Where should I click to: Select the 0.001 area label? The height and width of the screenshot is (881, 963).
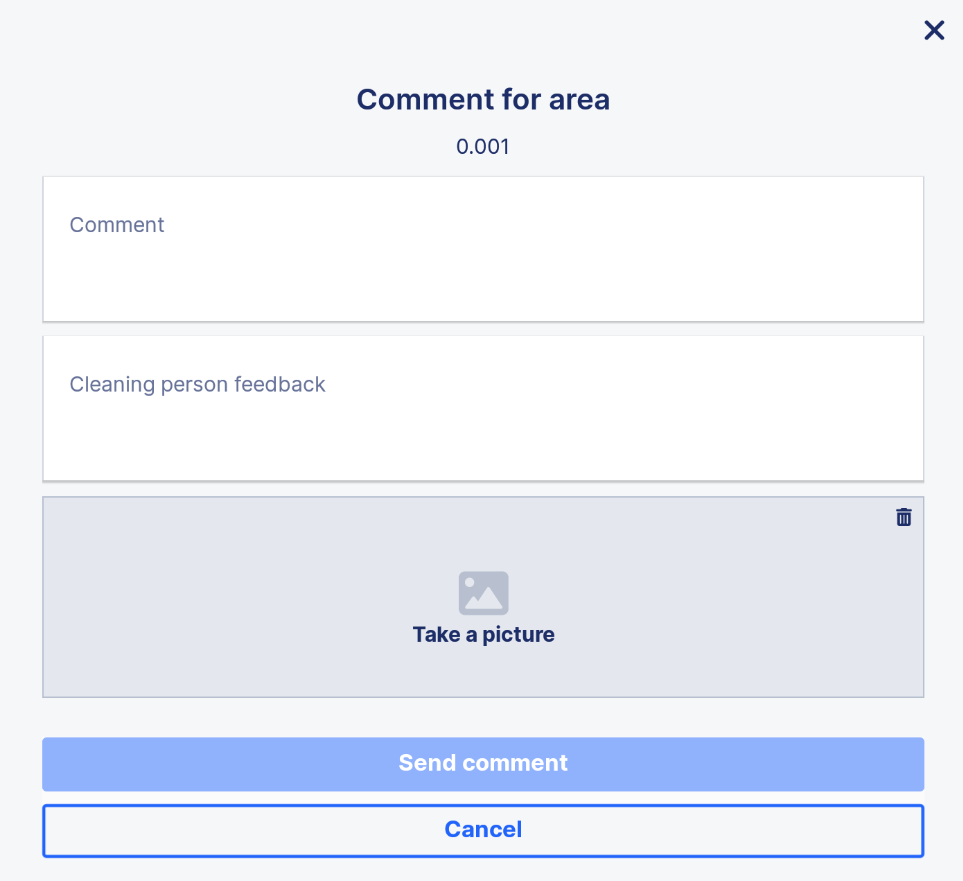pyautogui.click(x=483, y=147)
